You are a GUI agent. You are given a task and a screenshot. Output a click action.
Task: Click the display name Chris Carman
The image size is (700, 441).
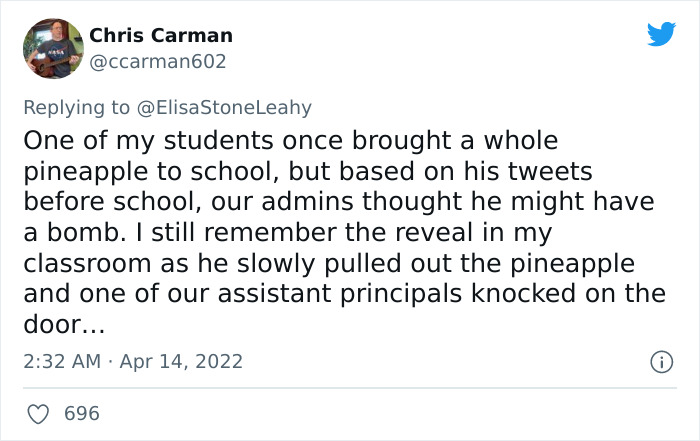point(161,35)
